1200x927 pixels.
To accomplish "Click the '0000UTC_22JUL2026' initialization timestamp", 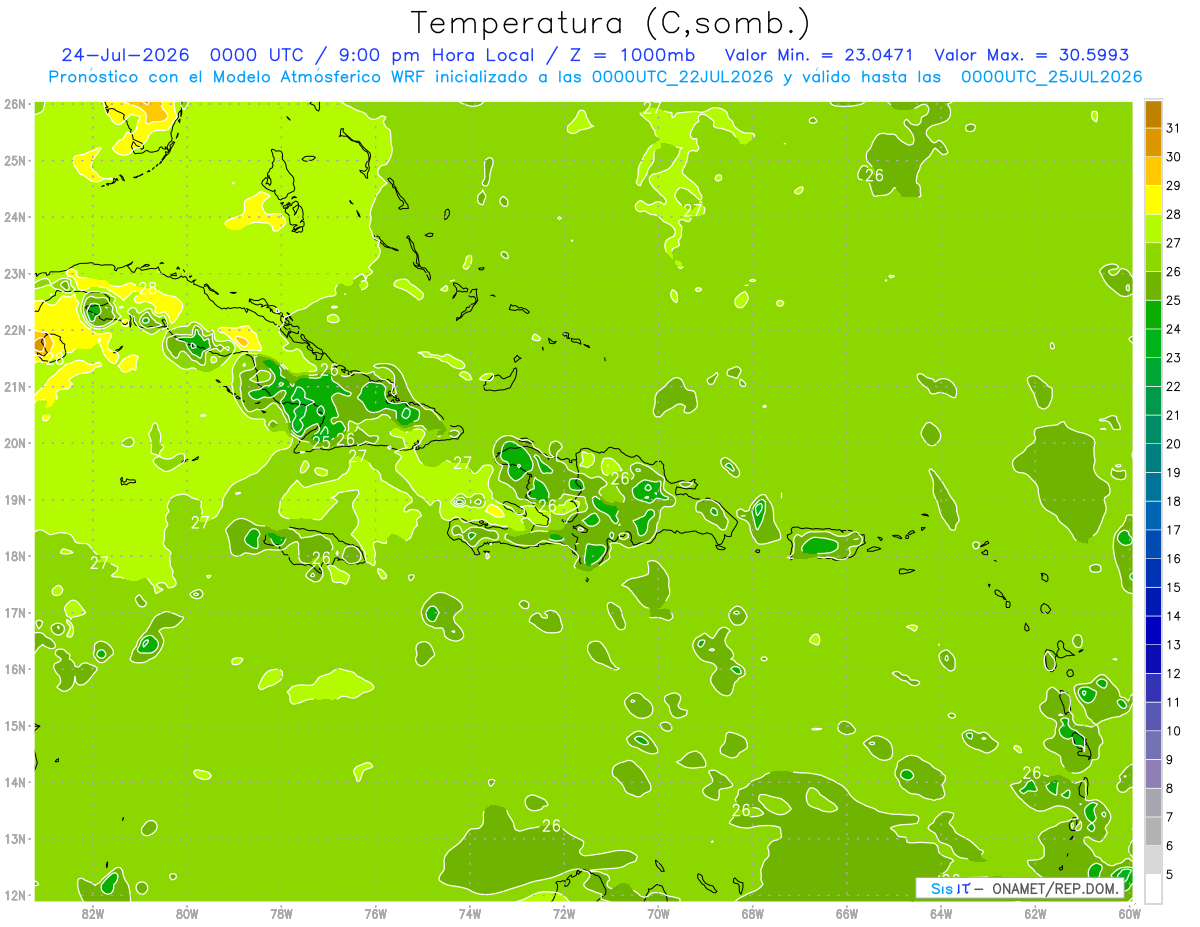I will tap(682, 77).
